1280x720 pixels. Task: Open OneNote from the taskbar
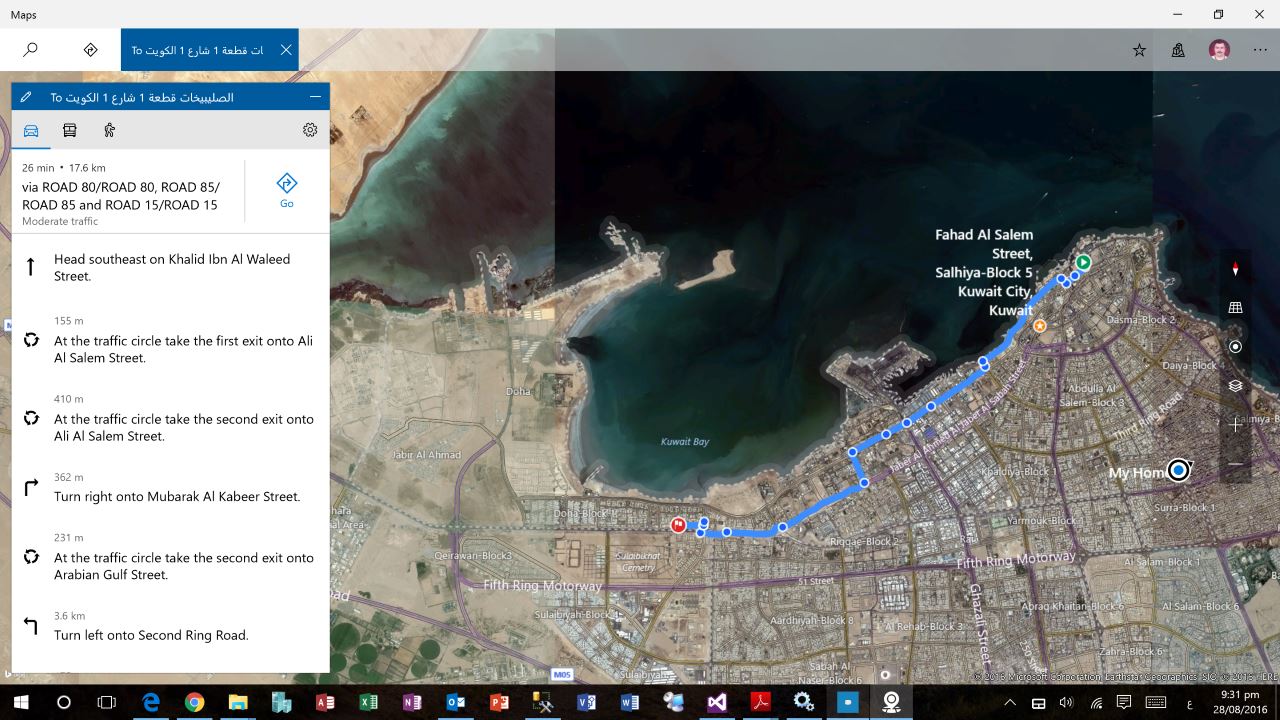tap(412, 702)
